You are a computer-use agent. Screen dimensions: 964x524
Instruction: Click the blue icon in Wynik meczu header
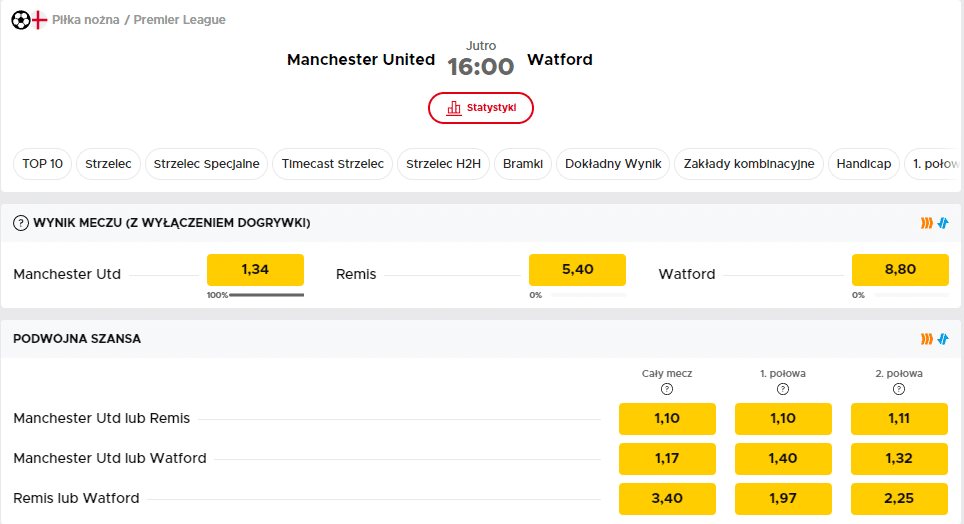tap(942, 223)
